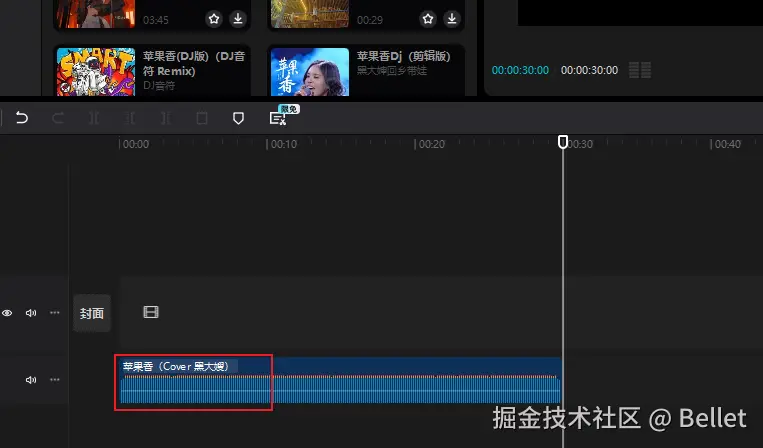Choose the trim-right (delete right) tool
This screenshot has width=763, height=448.
click(165, 118)
